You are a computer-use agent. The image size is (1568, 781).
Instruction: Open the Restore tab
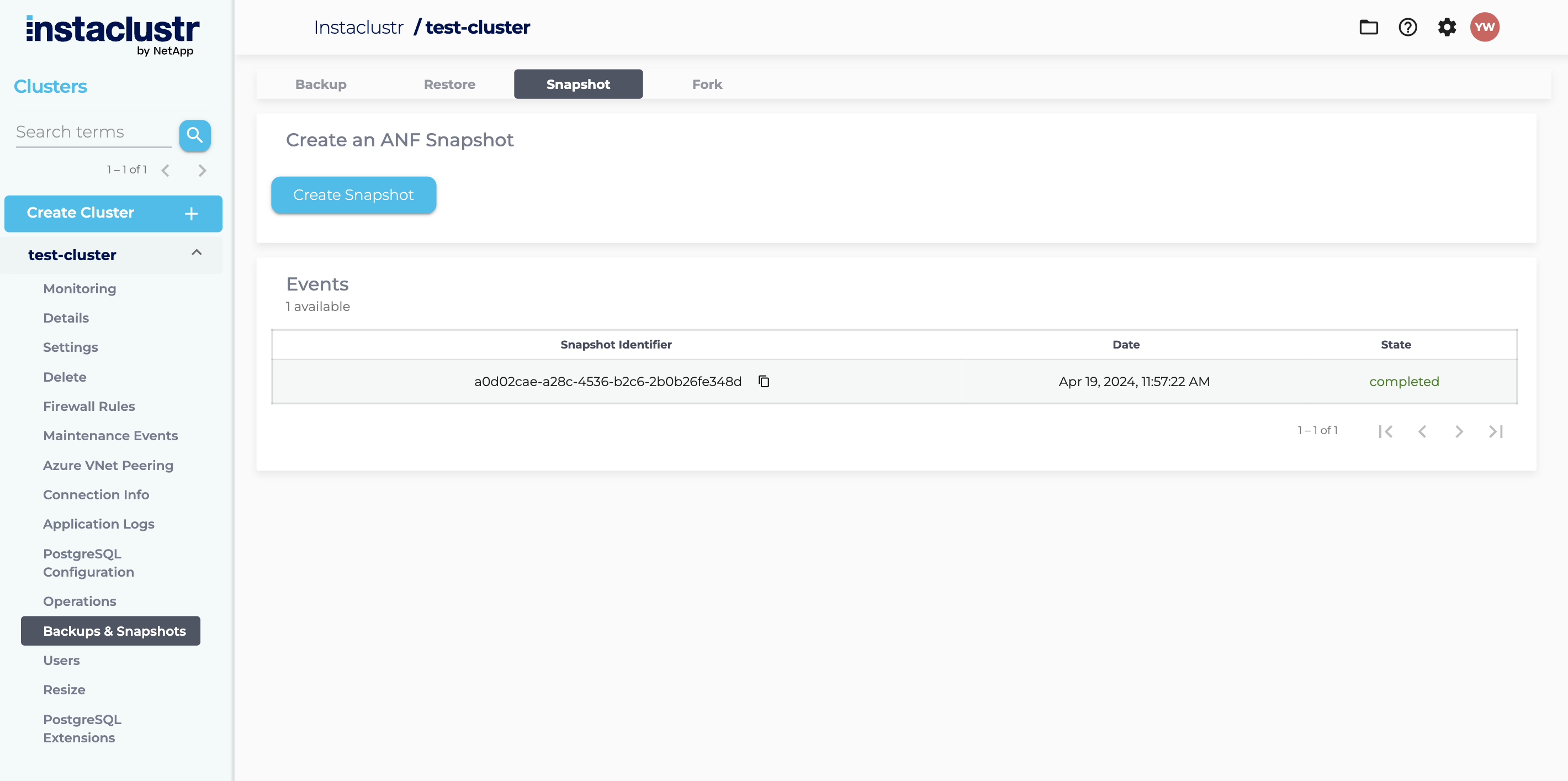[x=449, y=85]
